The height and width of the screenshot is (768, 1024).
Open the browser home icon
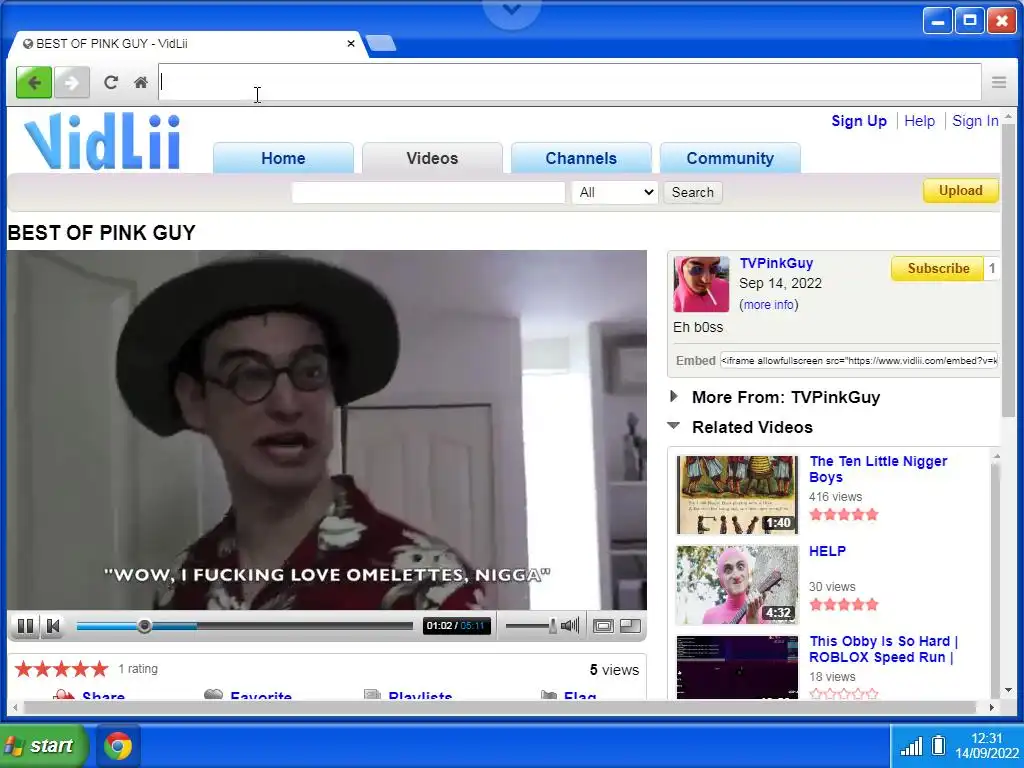[140, 82]
